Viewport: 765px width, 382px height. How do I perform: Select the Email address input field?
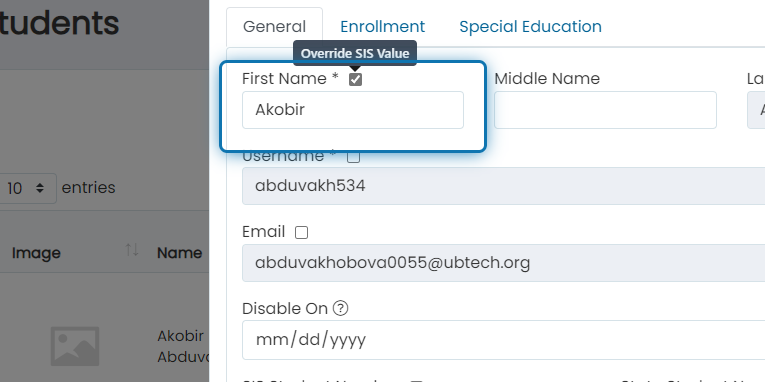point(503,263)
